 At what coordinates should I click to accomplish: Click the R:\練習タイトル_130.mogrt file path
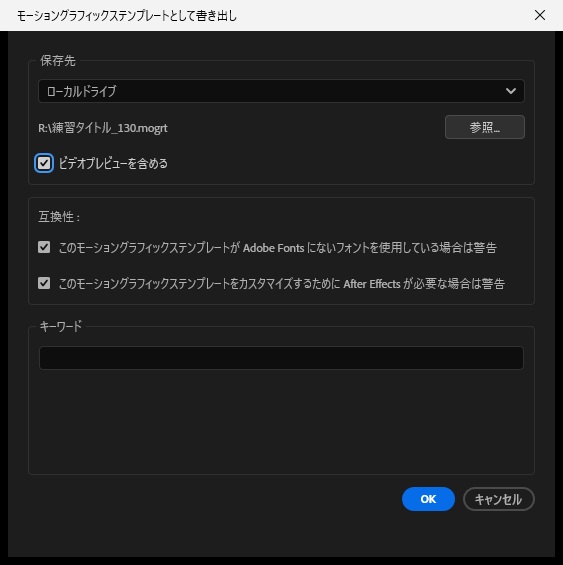click(x=103, y=128)
